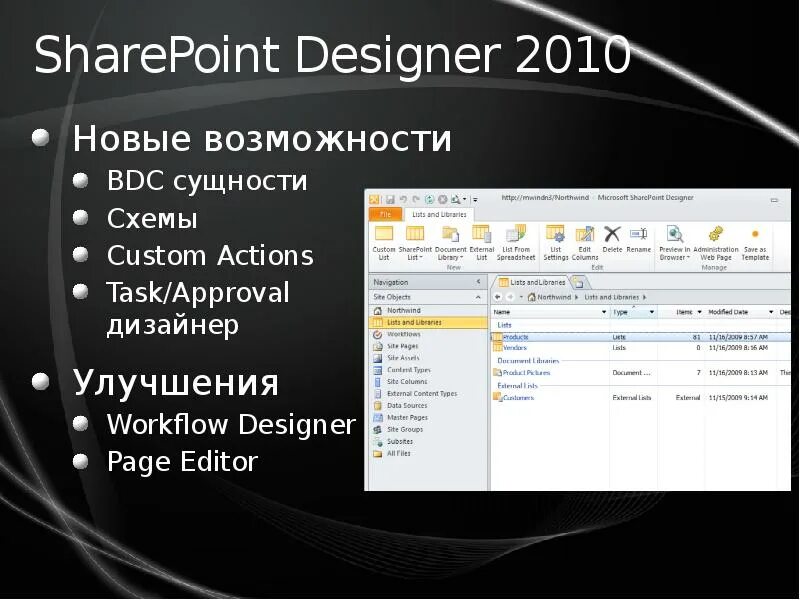Click the Back arrow in the breadcrumb bar
Screen dimensions: 800x600
[x=498, y=297]
